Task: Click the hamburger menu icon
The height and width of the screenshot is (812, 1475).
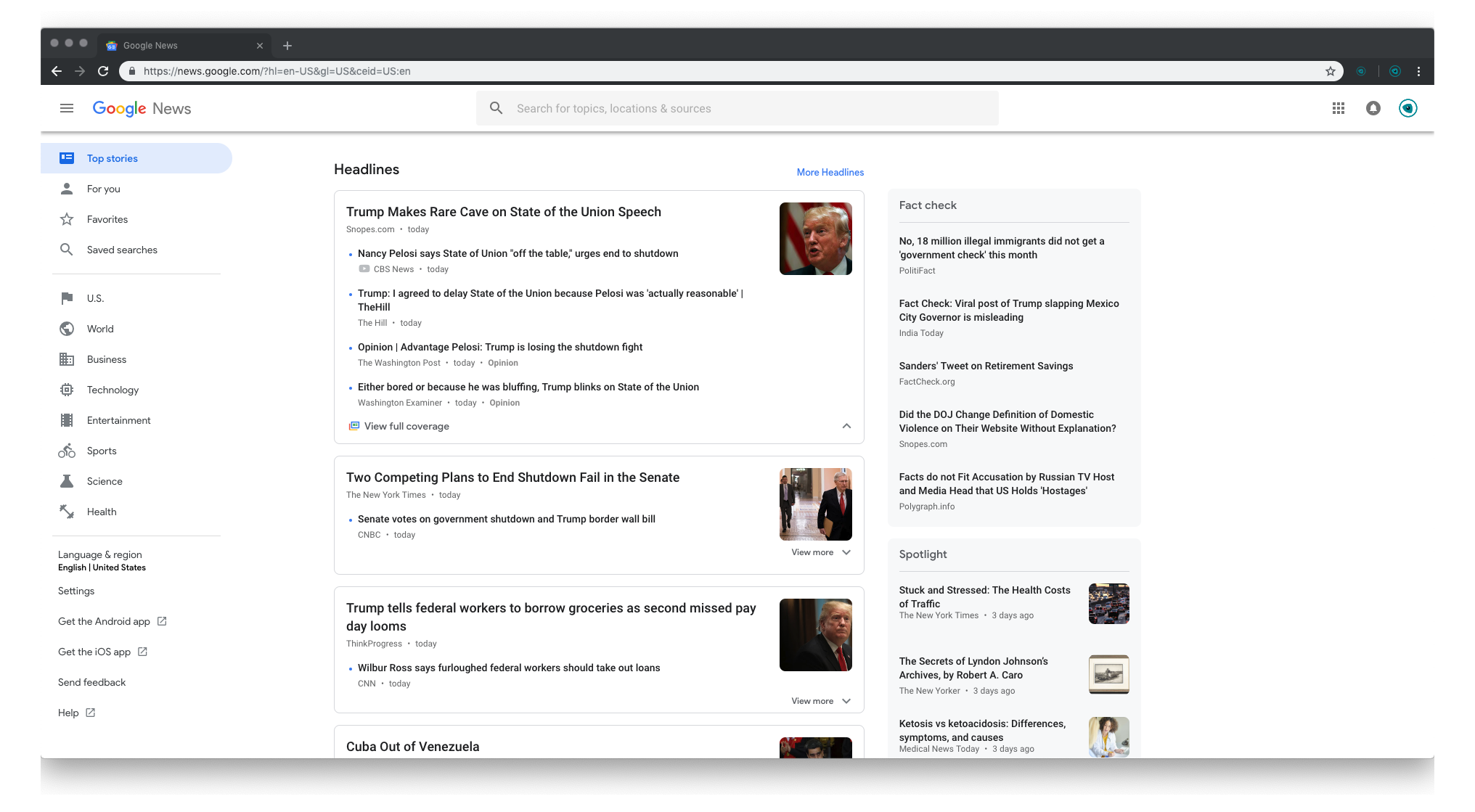Action: 67,108
